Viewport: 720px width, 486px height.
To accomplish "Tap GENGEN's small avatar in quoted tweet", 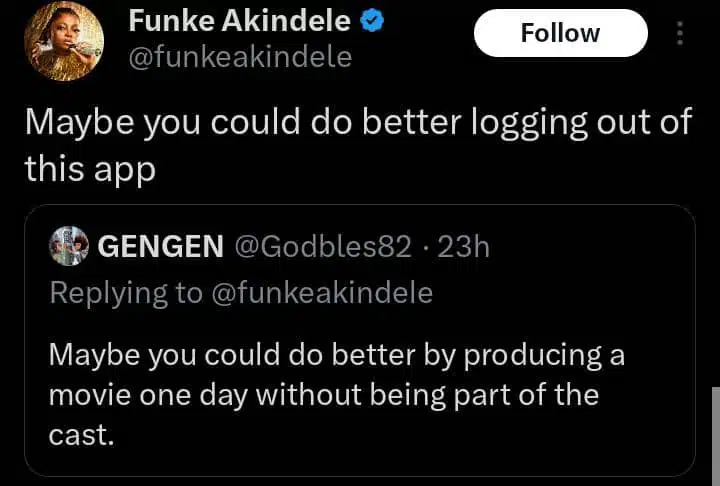I will pos(68,246).
